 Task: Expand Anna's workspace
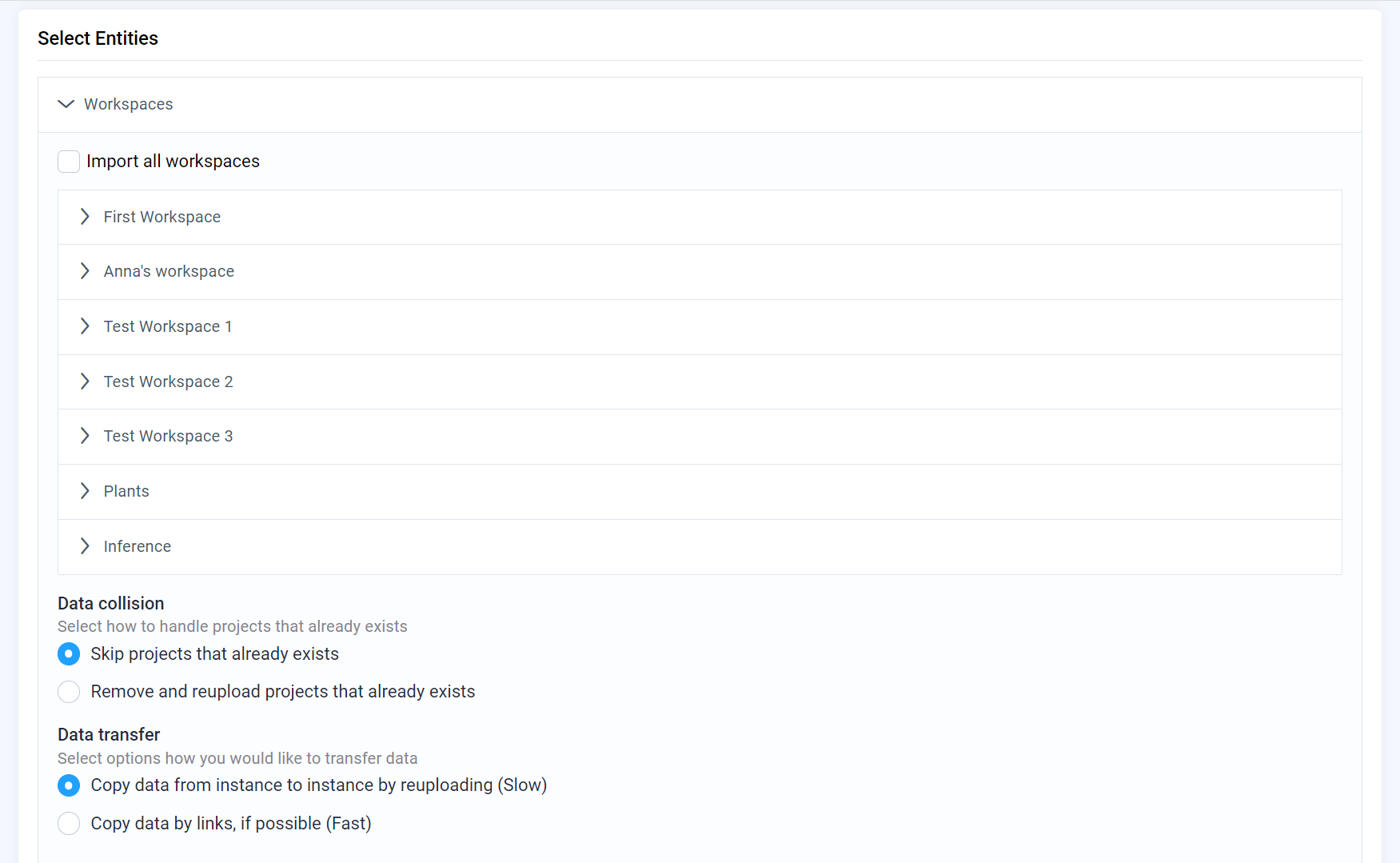pos(85,271)
